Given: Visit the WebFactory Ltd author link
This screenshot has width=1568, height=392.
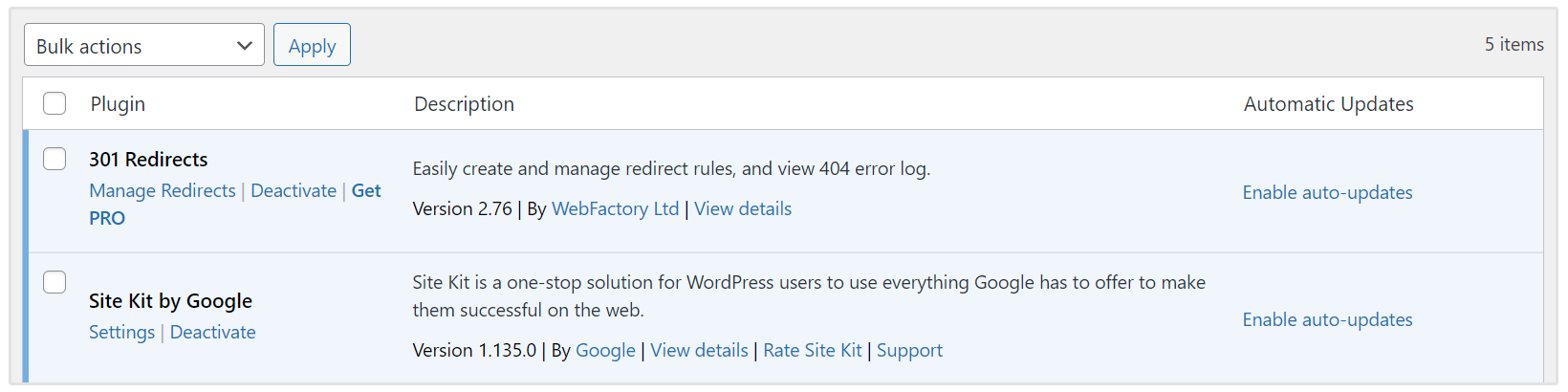Looking at the screenshot, I should point(615,208).
